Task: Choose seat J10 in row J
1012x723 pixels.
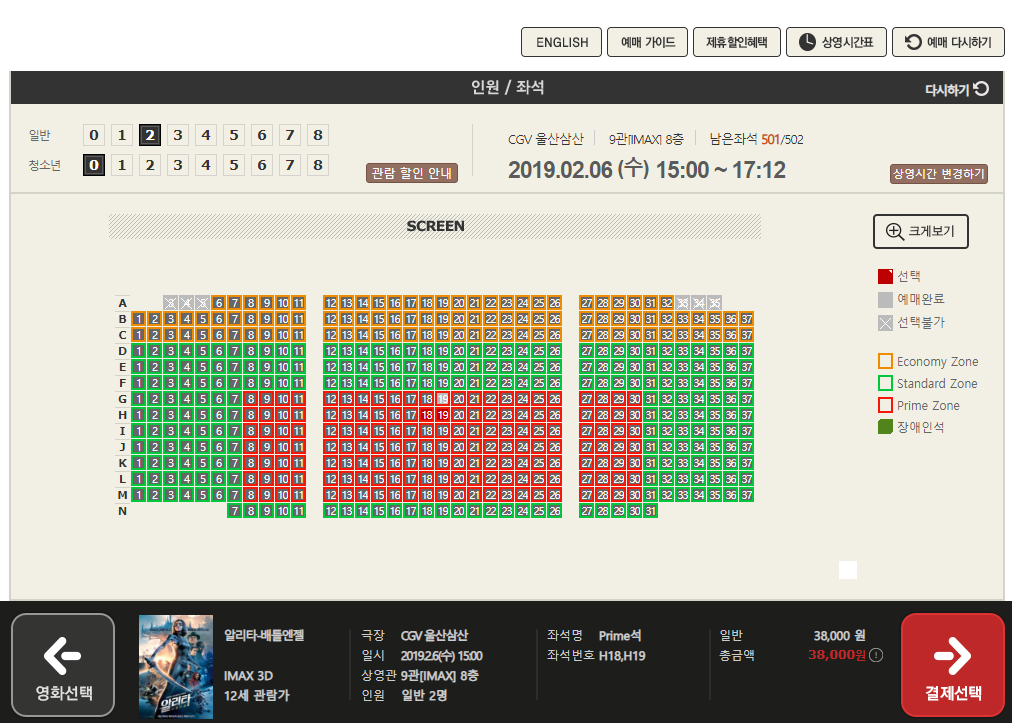Action: point(283,447)
